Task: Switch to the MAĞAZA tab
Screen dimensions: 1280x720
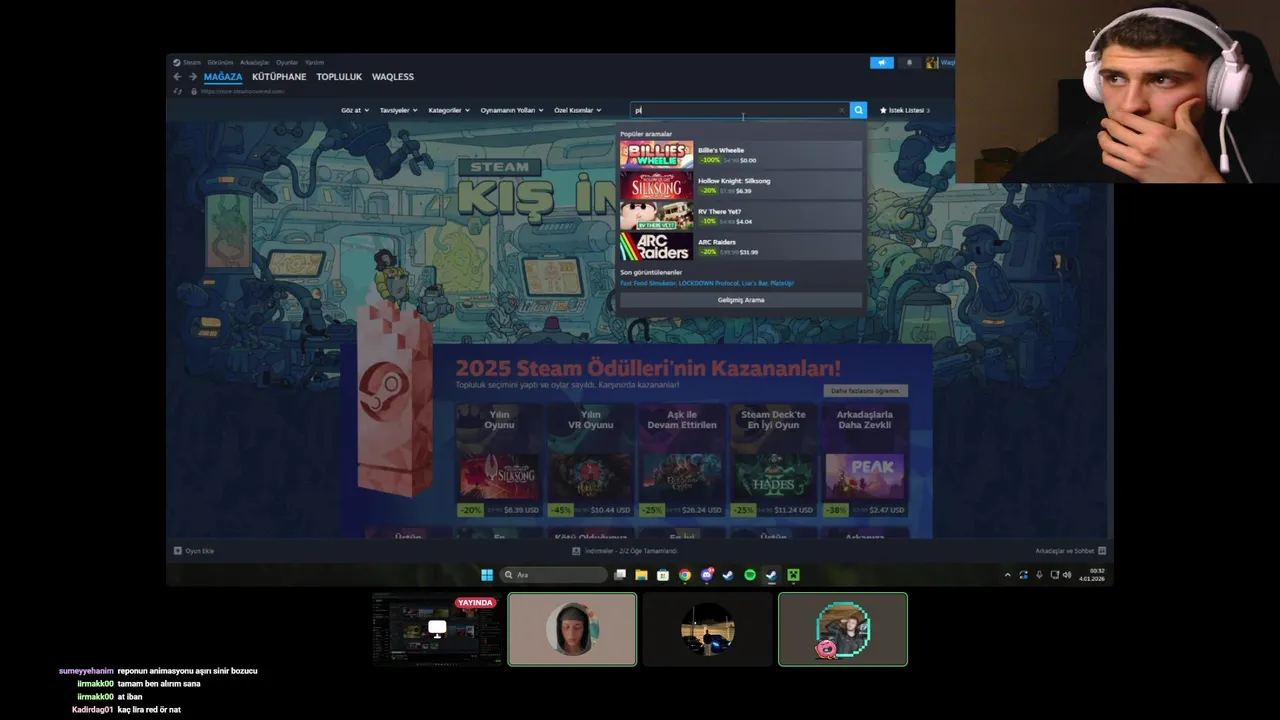Action: (223, 77)
